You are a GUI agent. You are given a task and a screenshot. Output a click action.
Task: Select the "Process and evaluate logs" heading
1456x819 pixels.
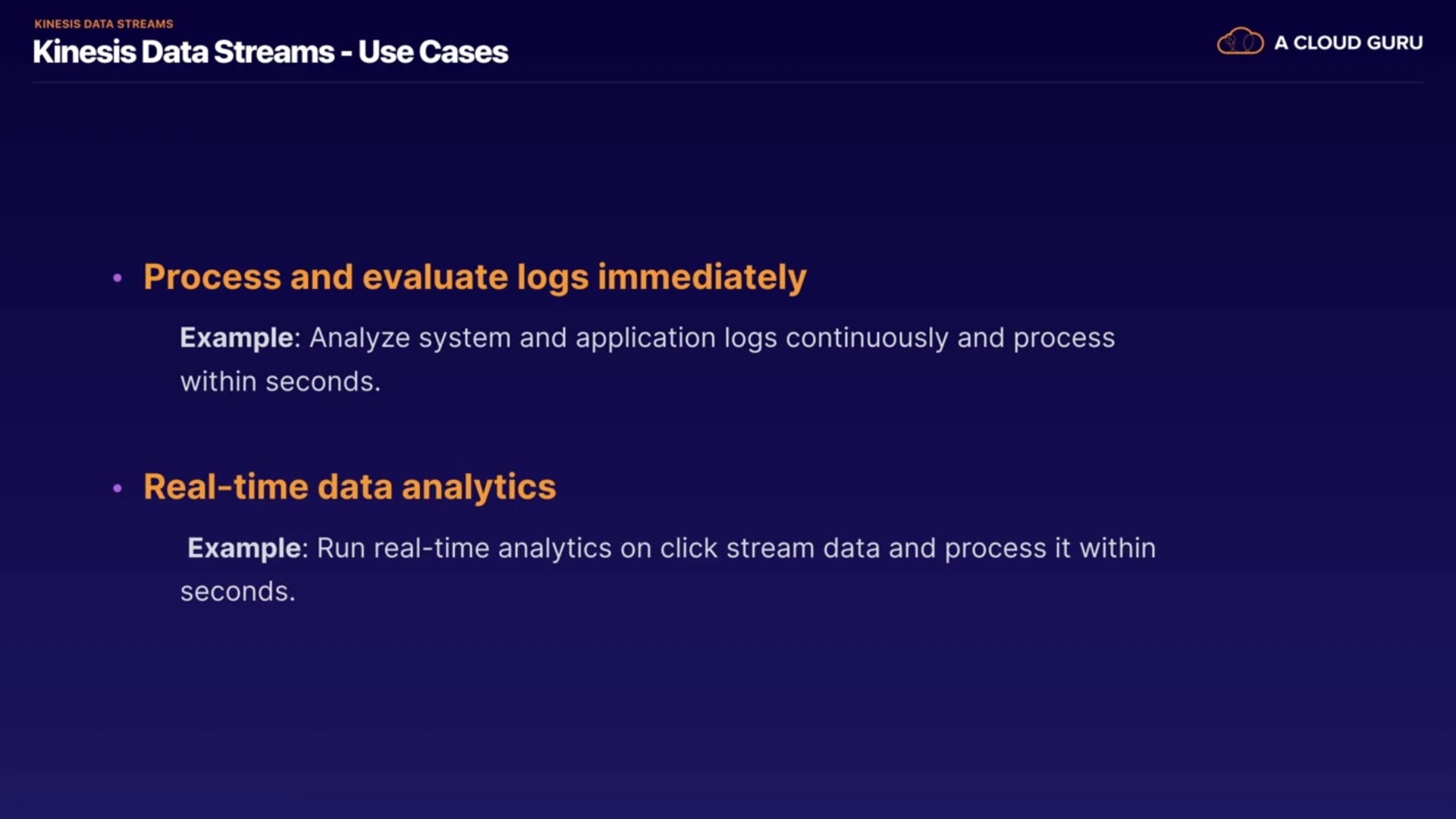(x=366, y=277)
